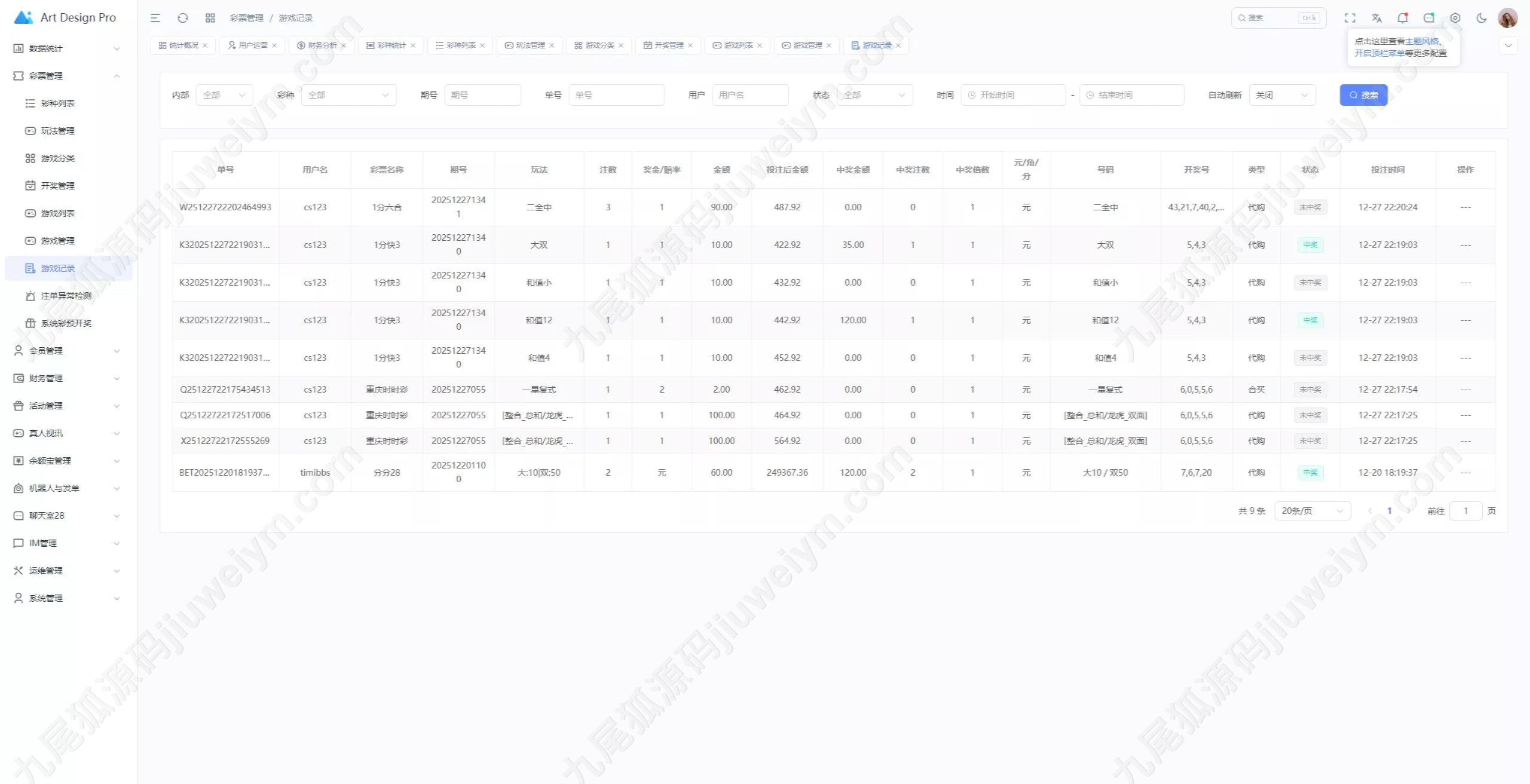Open the quick-entry grid icon in header
The height and width of the screenshot is (784, 1530).
coord(210,18)
